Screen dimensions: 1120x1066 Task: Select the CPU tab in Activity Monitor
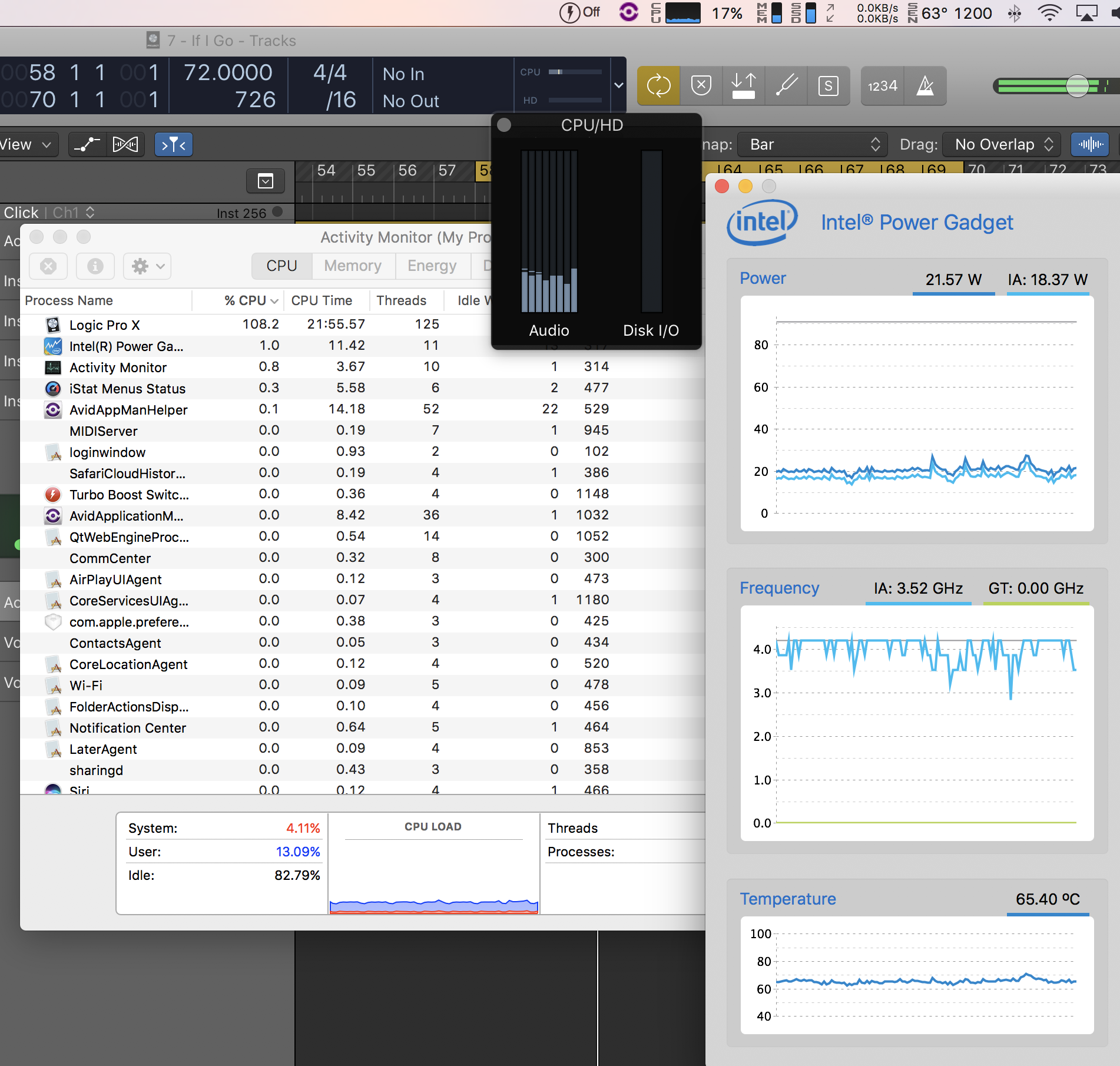point(281,266)
